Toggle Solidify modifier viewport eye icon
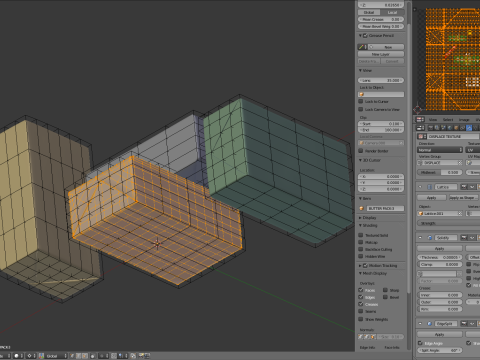Image resolution: width=480 pixels, height=360 pixels. click(x=472, y=238)
